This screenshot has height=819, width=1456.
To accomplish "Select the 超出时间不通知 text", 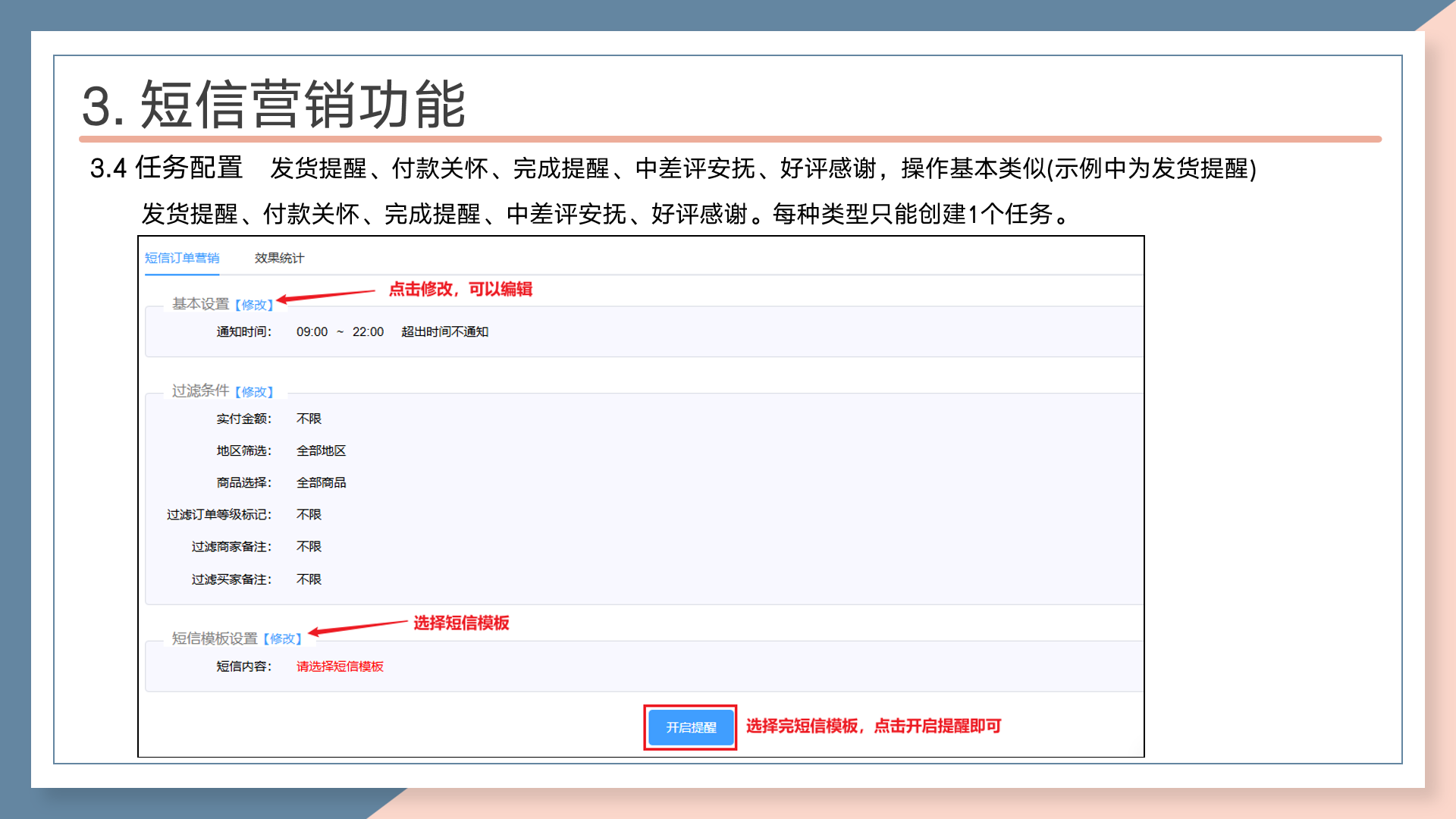I will 444,332.
